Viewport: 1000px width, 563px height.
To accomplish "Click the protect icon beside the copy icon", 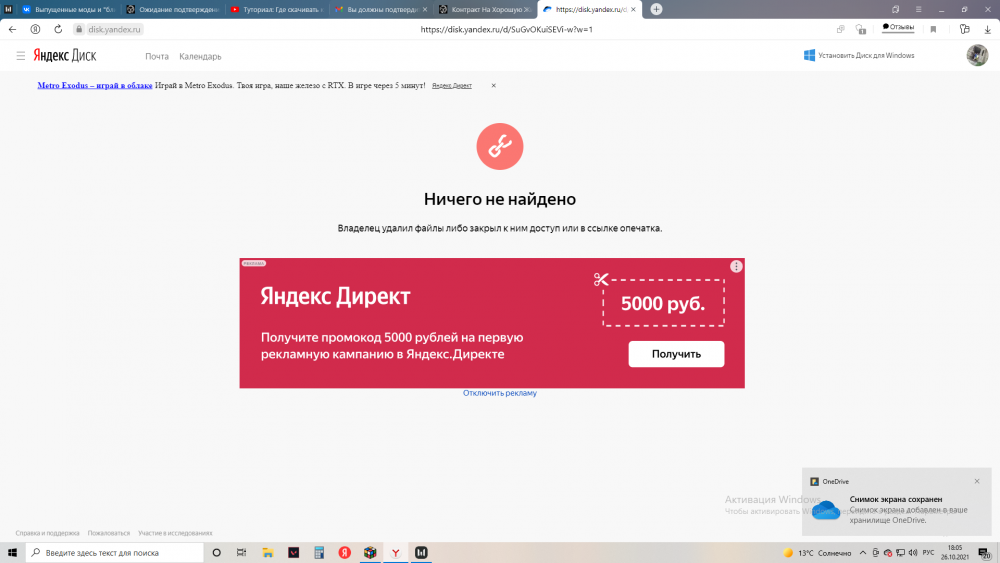I will pos(861,29).
